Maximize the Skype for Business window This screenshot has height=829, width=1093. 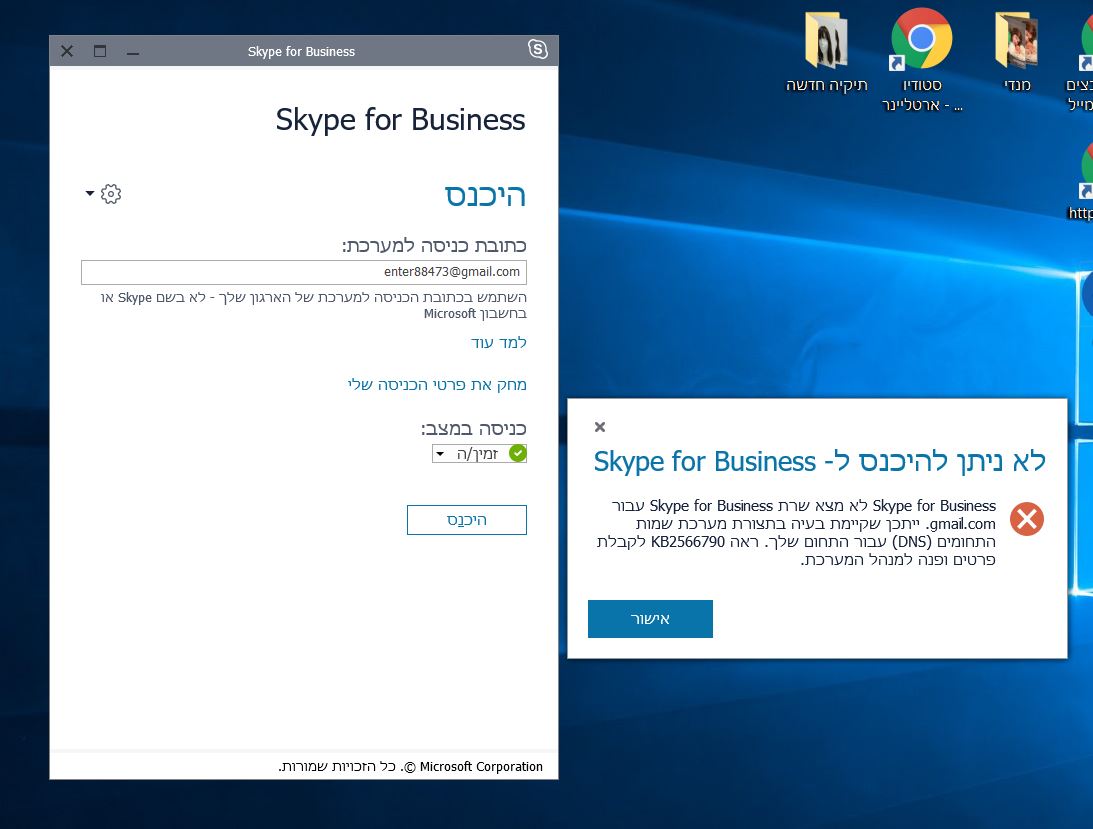[x=100, y=51]
